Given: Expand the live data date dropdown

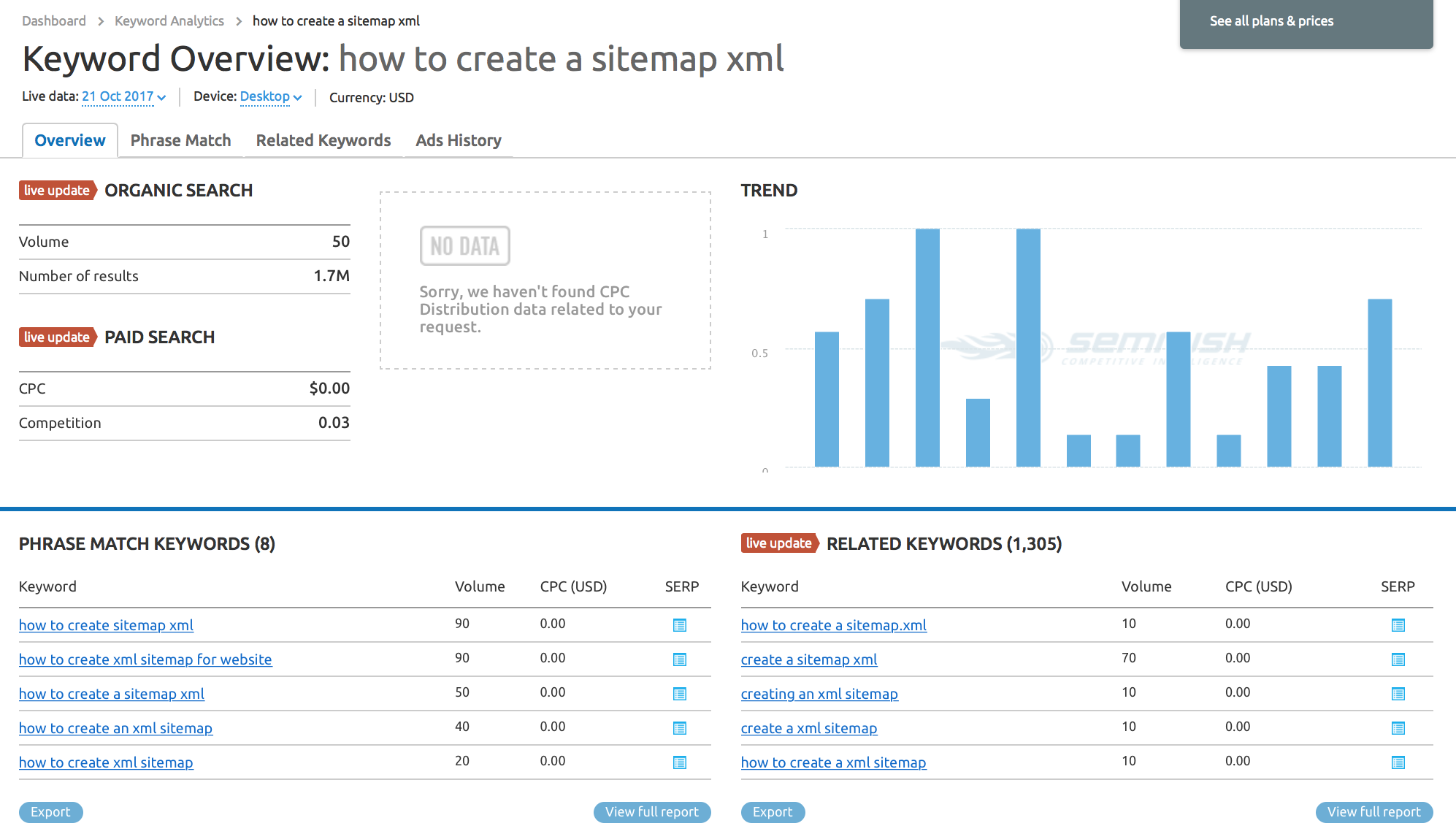Looking at the screenshot, I should point(123,96).
